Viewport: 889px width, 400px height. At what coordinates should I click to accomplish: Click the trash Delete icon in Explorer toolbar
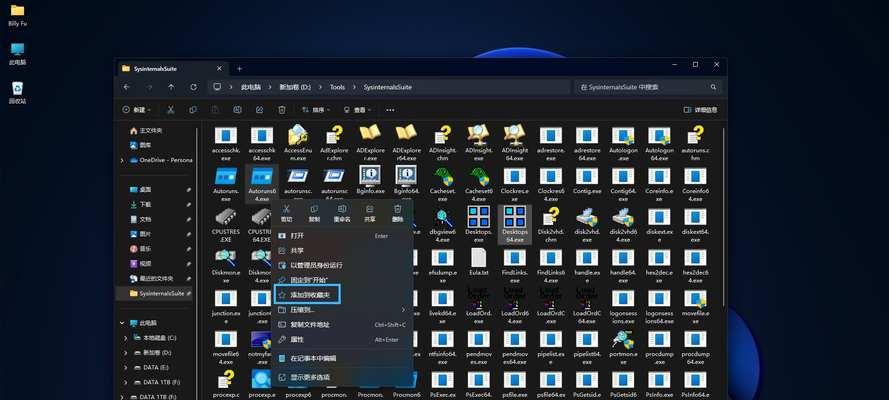coord(282,110)
